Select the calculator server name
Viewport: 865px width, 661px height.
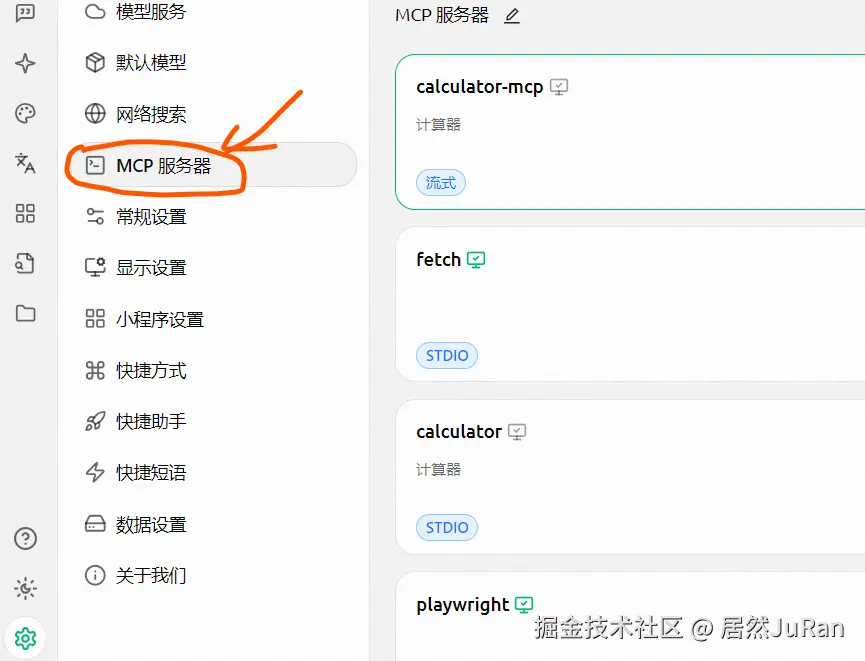459,431
